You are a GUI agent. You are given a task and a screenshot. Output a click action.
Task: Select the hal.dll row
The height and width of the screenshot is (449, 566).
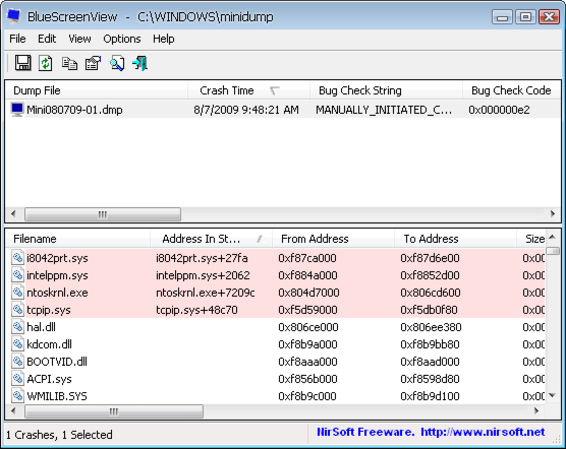[x=275, y=327]
